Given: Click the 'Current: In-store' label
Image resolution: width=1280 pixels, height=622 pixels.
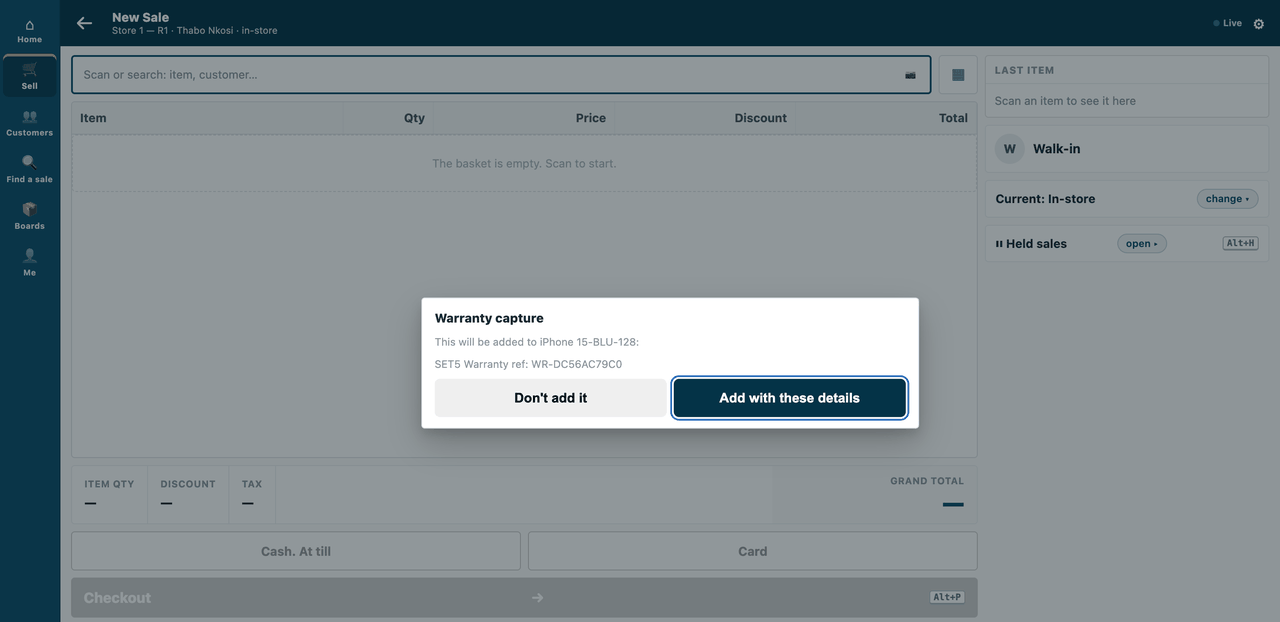Looking at the screenshot, I should [1045, 199].
